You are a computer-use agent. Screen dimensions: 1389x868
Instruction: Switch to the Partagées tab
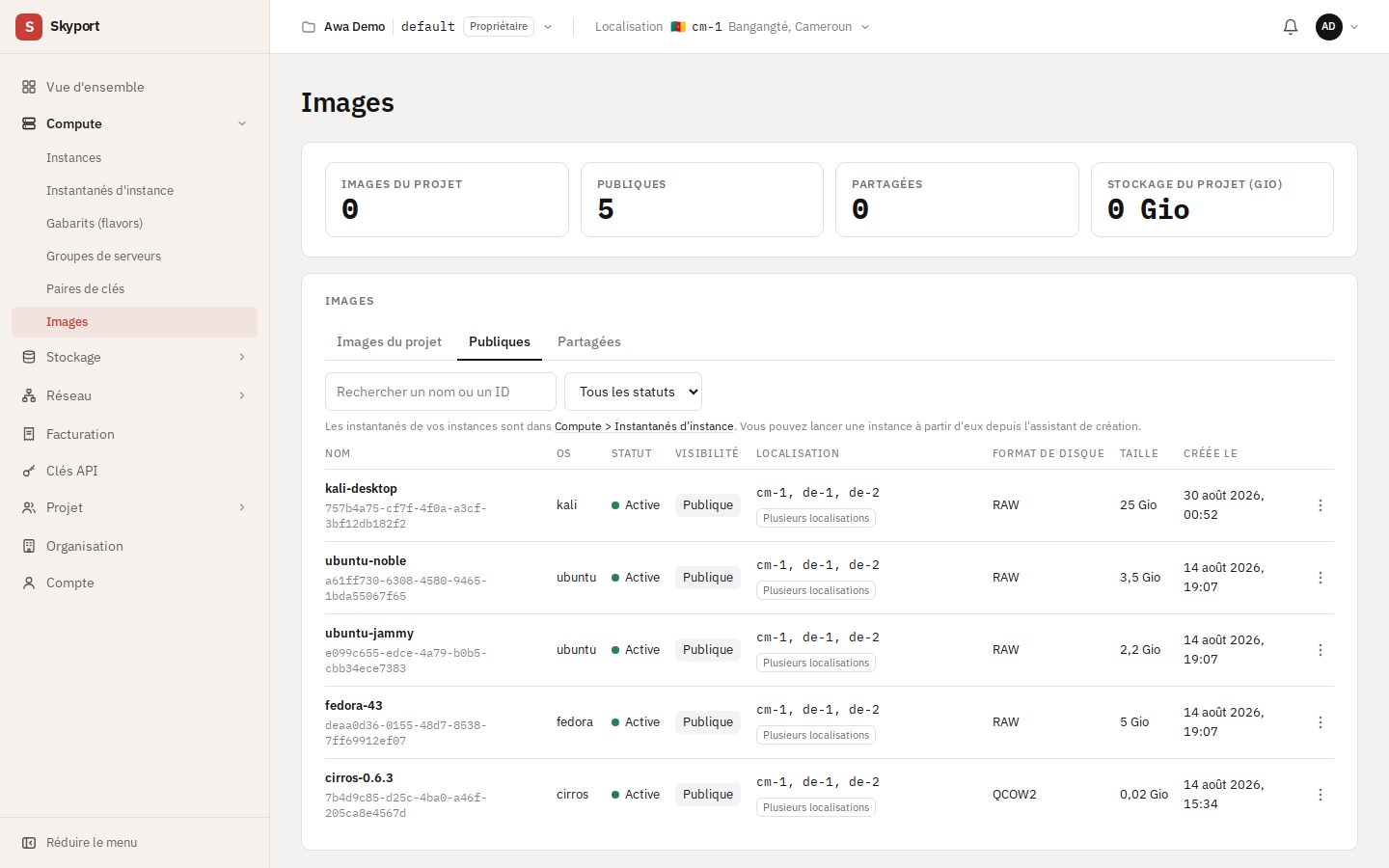click(589, 341)
